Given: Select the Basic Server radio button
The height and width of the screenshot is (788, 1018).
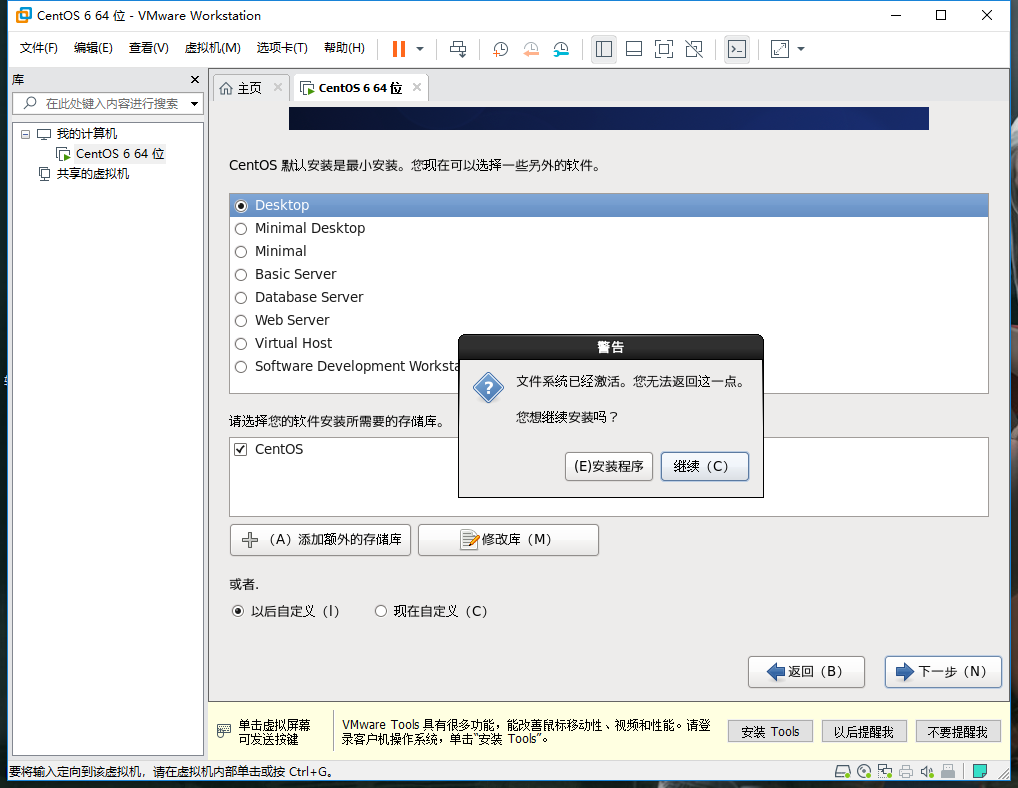Looking at the screenshot, I should [241, 275].
